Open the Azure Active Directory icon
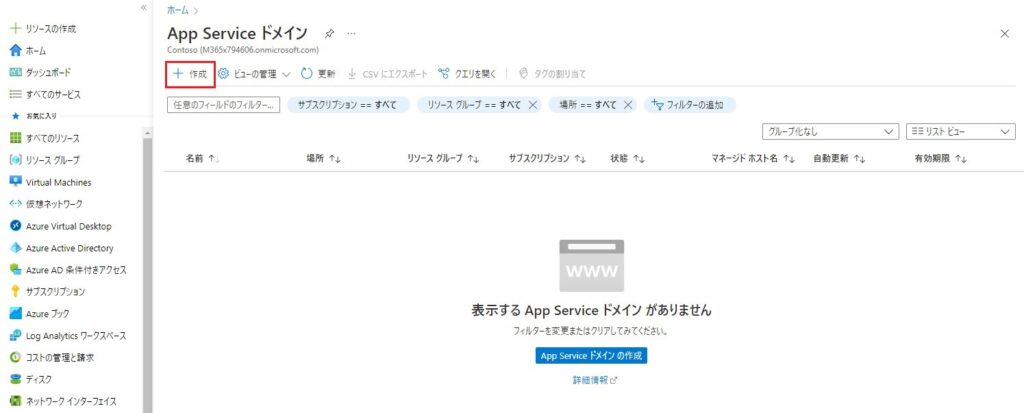1024x413 pixels. pos(16,248)
